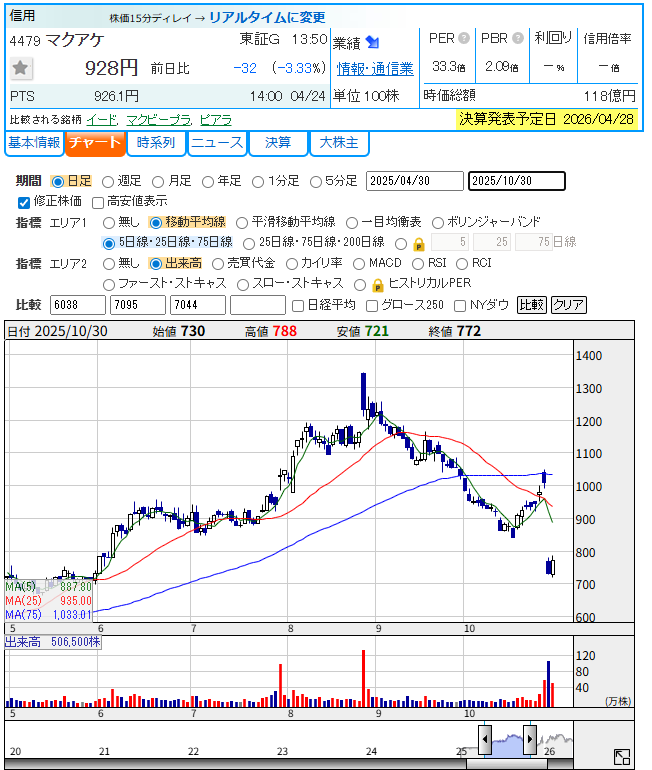Screen dimensions: 652x770
Task: Choose 25日線・75日線・200日線 option
Action: tap(249, 244)
